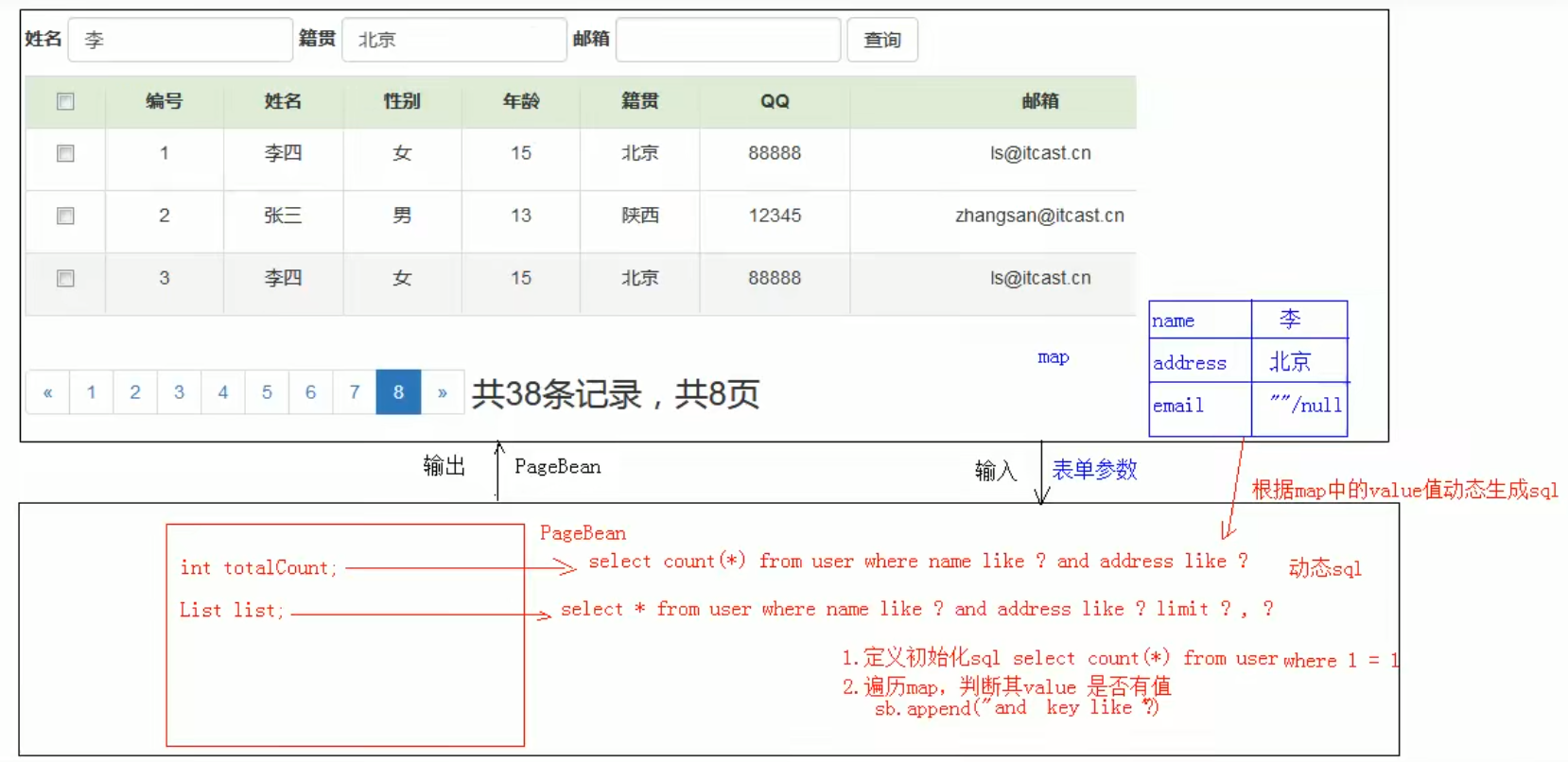Click zhangsan@itcast.cn email cell
Viewport: 1568px width, 762px height.
(x=1039, y=216)
